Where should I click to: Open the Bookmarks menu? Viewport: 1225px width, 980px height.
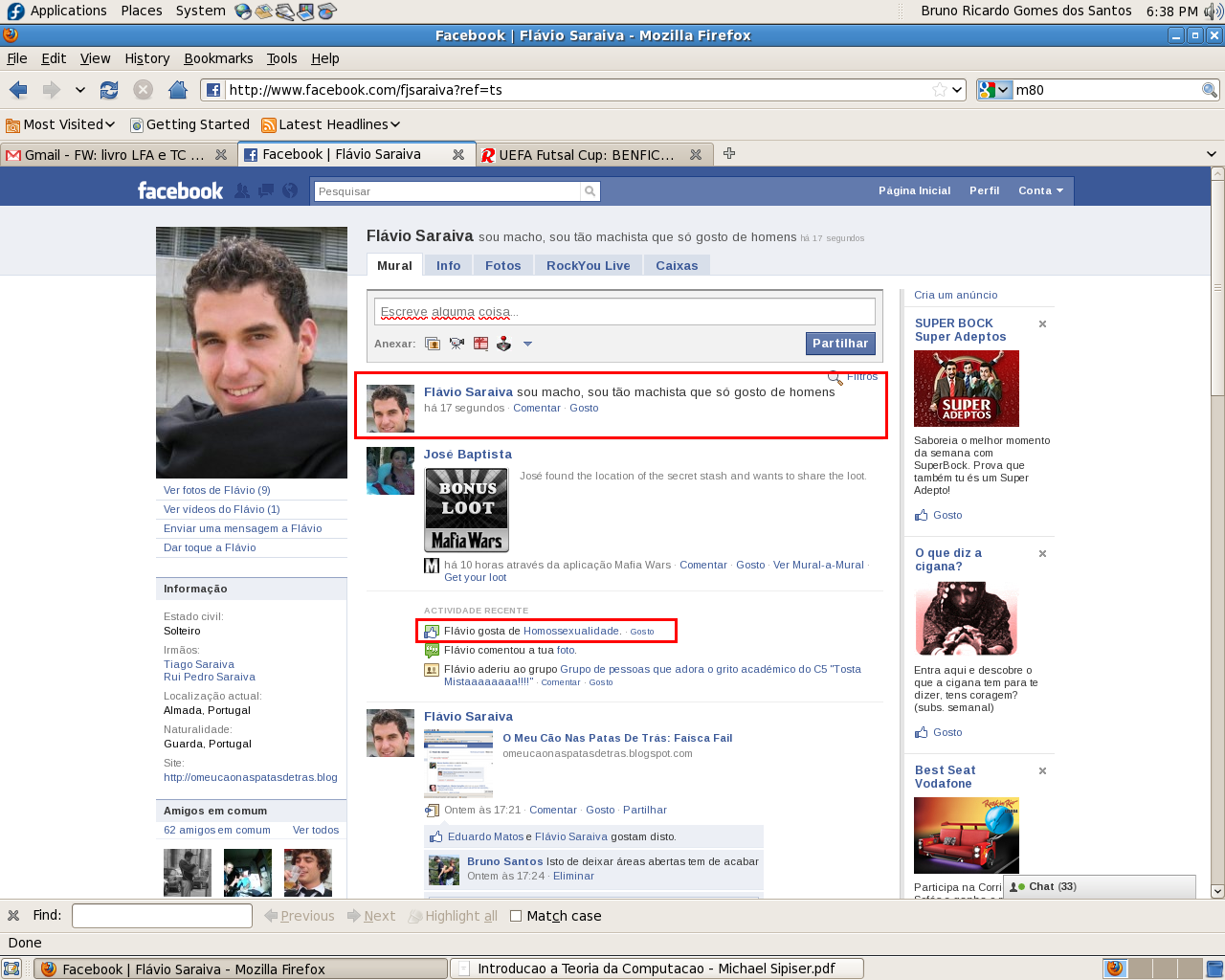[218, 58]
